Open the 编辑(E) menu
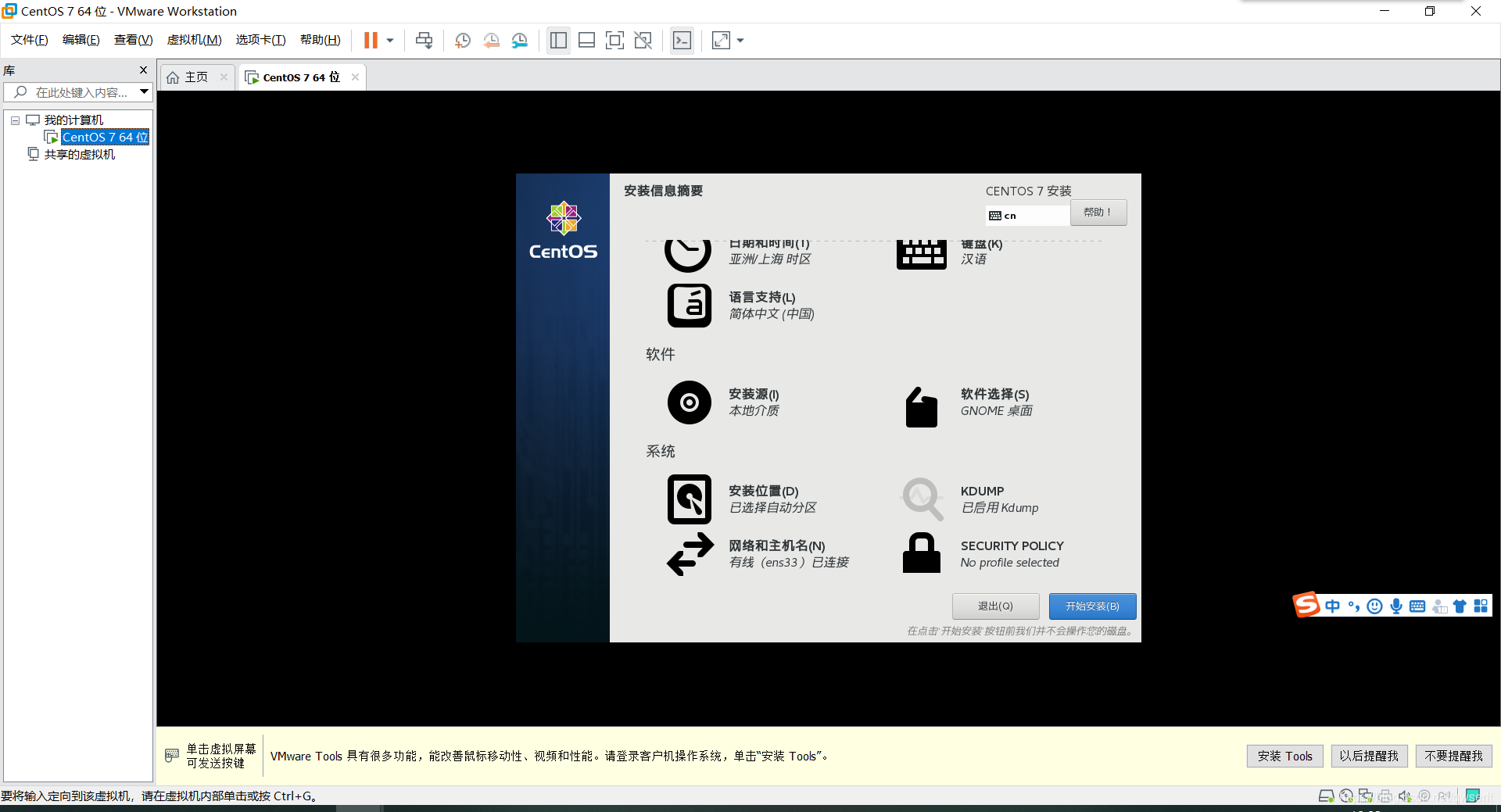This screenshot has width=1501, height=812. point(81,40)
